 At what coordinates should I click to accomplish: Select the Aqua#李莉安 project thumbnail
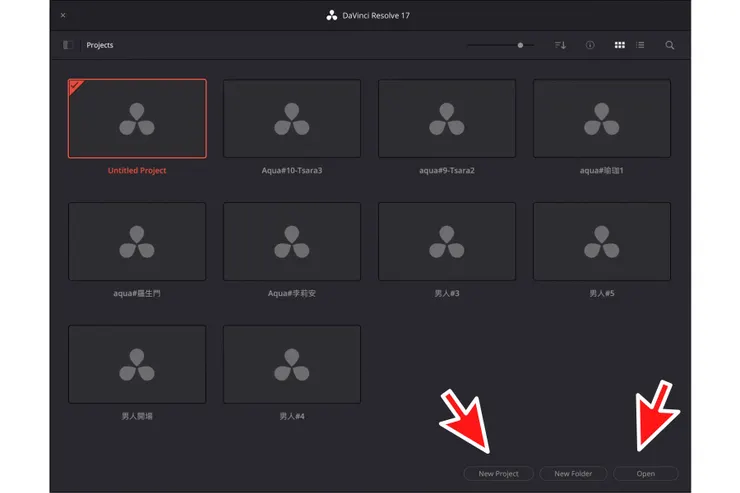click(x=292, y=241)
